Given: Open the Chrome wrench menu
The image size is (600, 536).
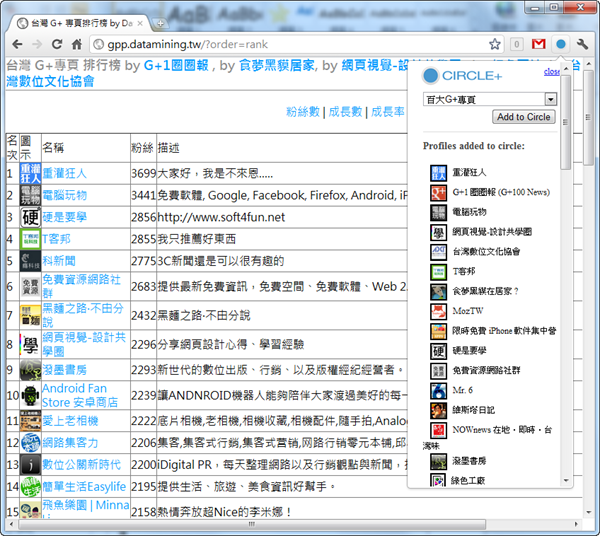Looking at the screenshot, I should click(582, 44).
